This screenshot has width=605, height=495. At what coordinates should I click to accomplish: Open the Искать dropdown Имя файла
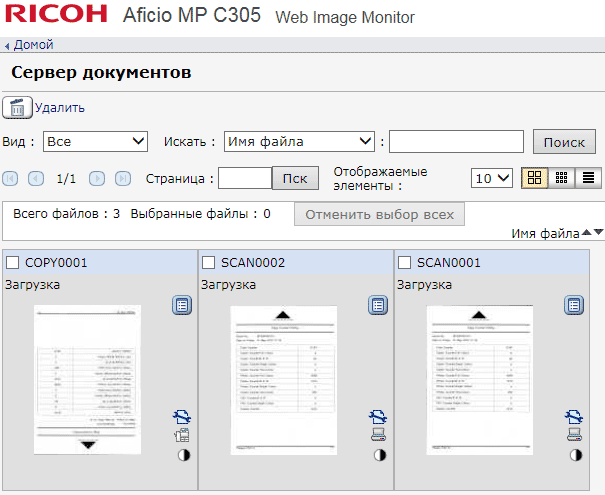(x=299, y=141)
